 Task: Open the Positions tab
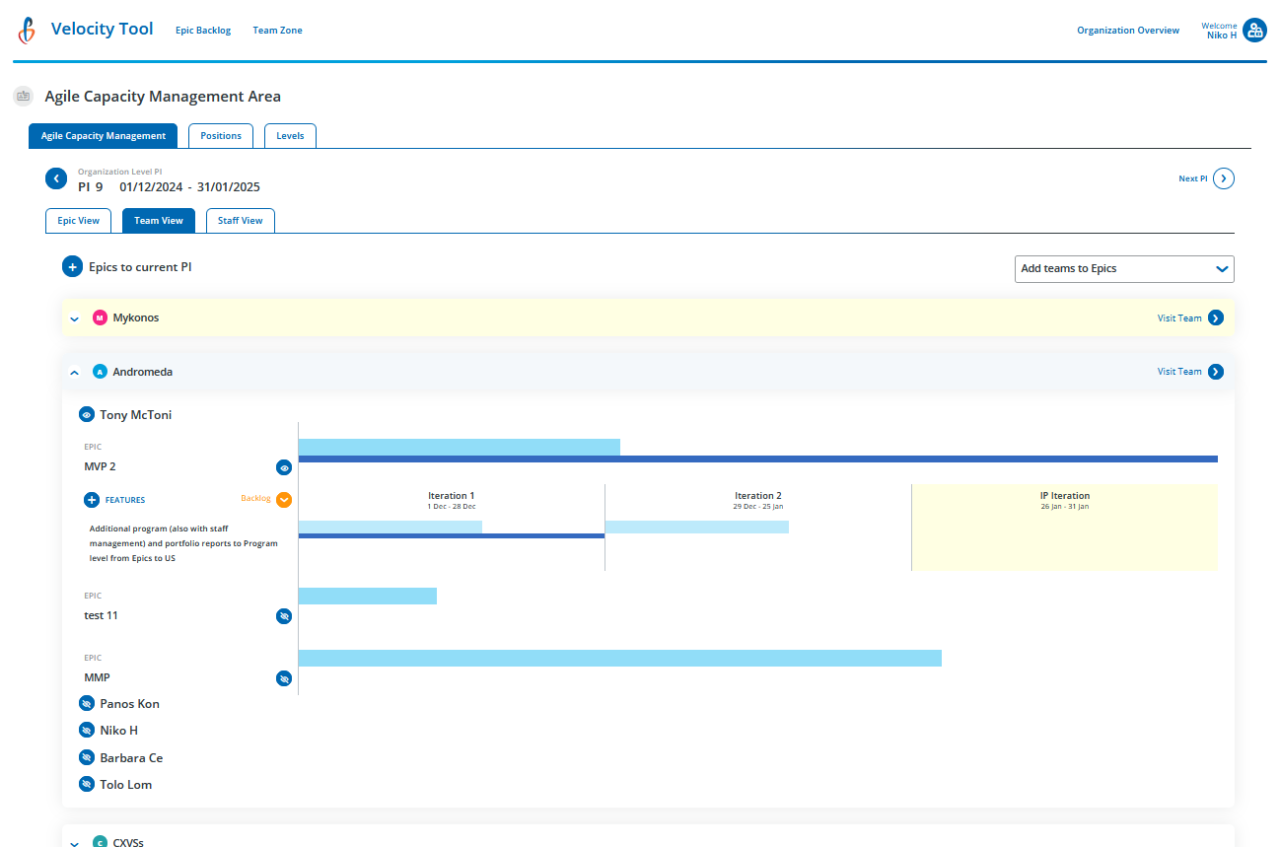(x=221, y=136)
